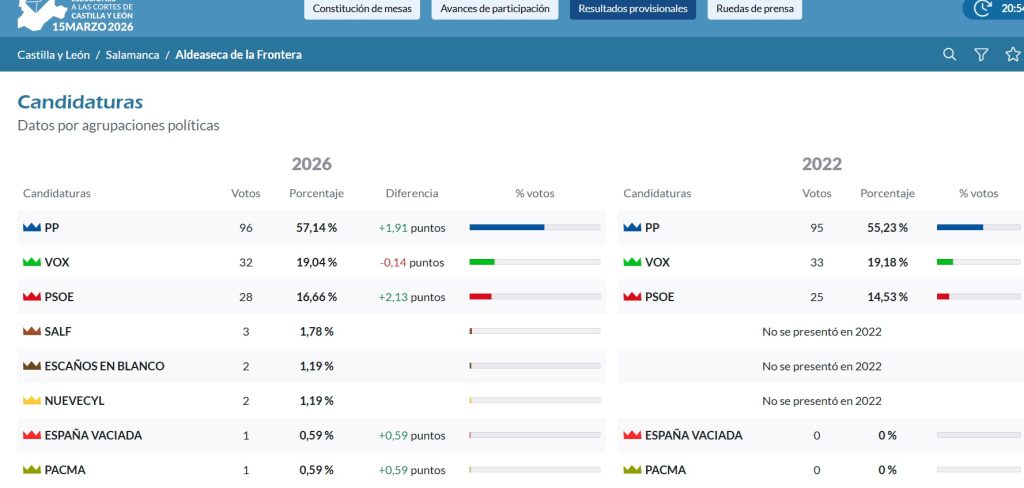
Task: Click the green VOX crown icon in 2026
Action: pyautogui.click(x=31, y=262)
